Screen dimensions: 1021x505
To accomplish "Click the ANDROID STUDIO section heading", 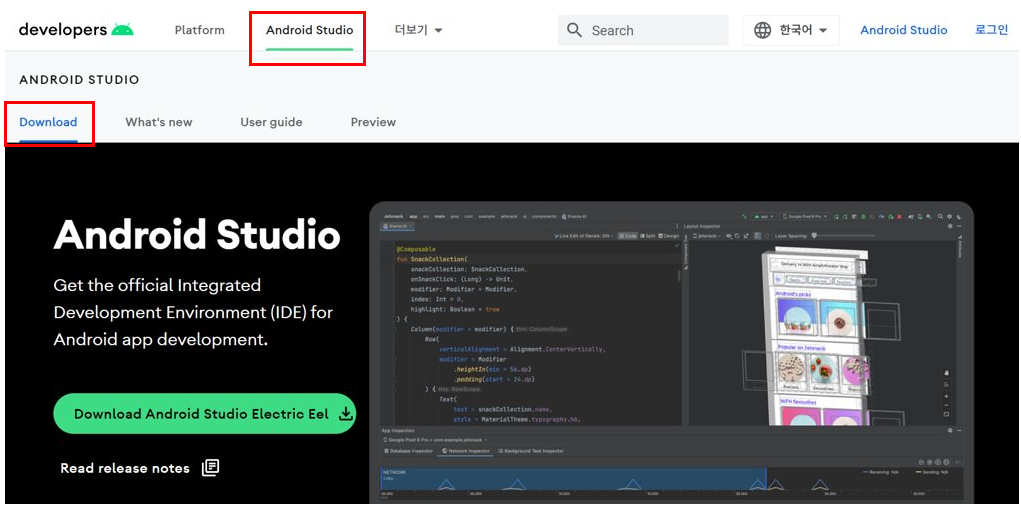I will 79,80.
